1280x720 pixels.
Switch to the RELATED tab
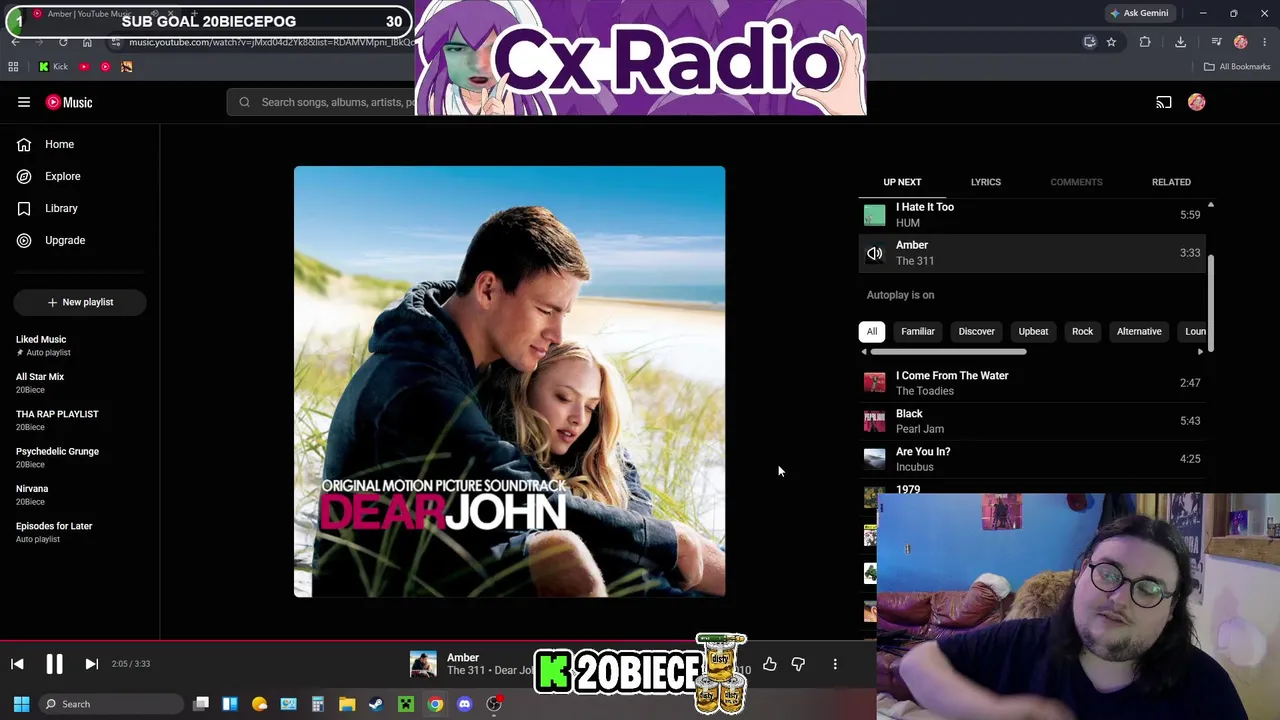1171,182
